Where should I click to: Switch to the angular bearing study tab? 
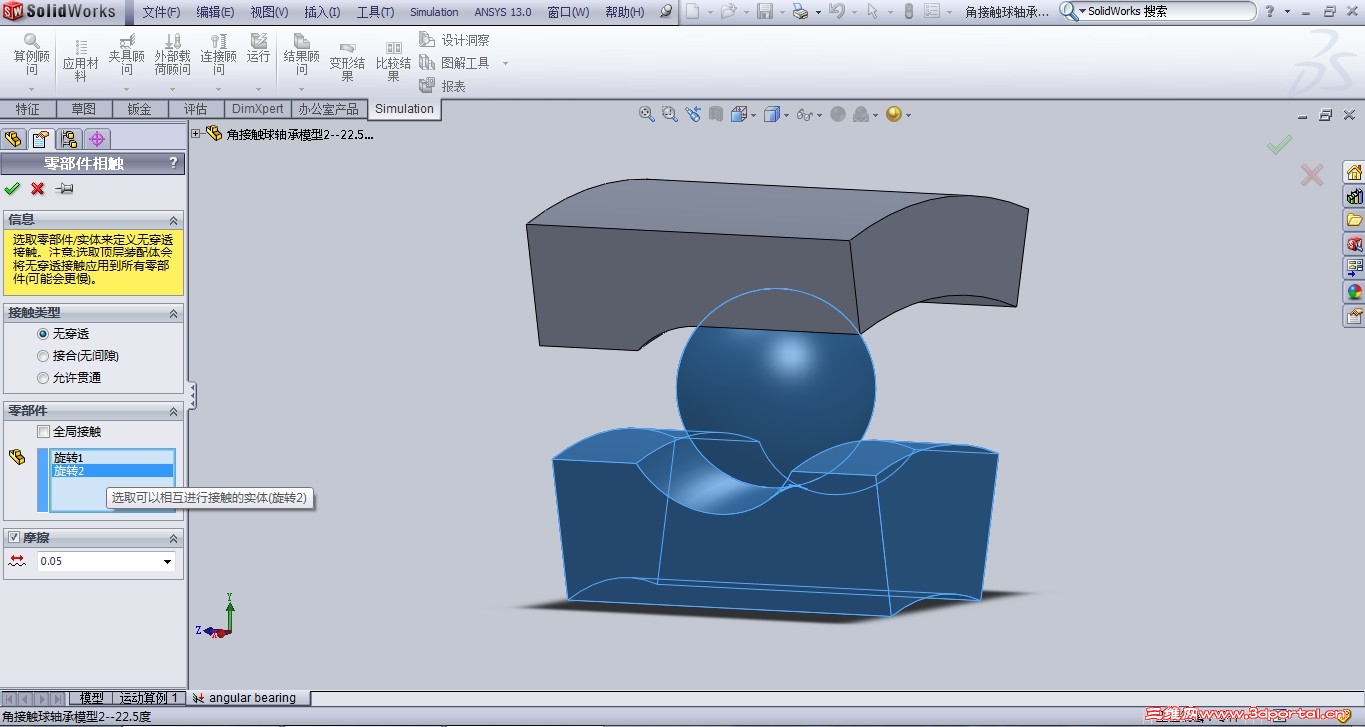(248, 698)
